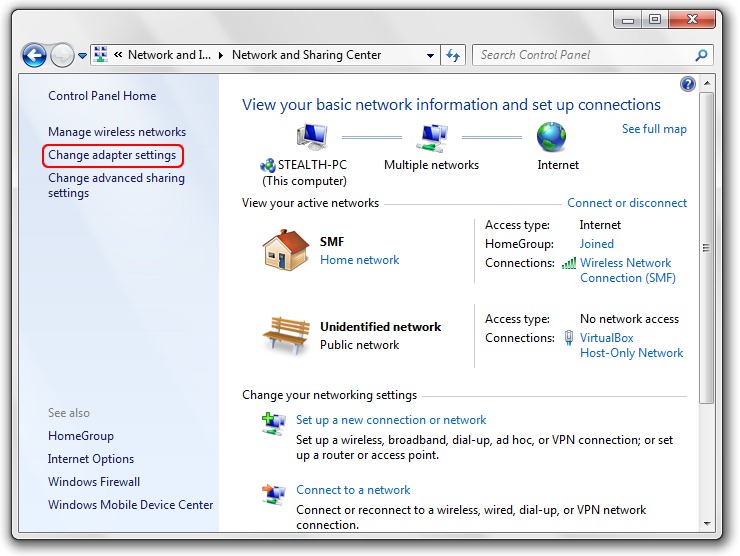Click the Internet globe icon
Viewport: 740px width, 556px height.
pyautogui.click(x=551, y=137)
